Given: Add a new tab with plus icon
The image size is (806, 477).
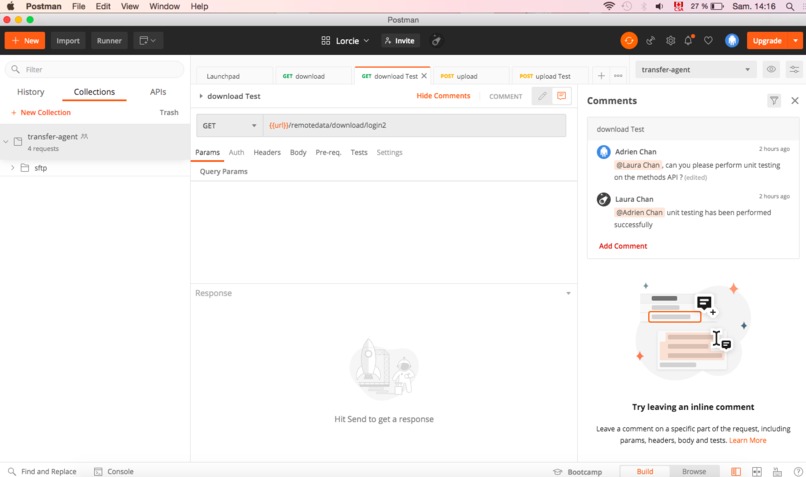Looking at the screenshot, I should click(601, 76).
